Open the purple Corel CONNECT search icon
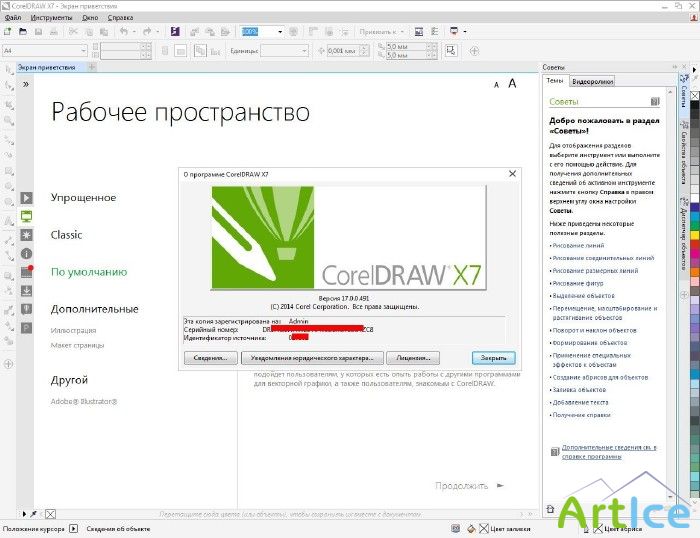Screen dimensions: 700x538 (175, 32)
